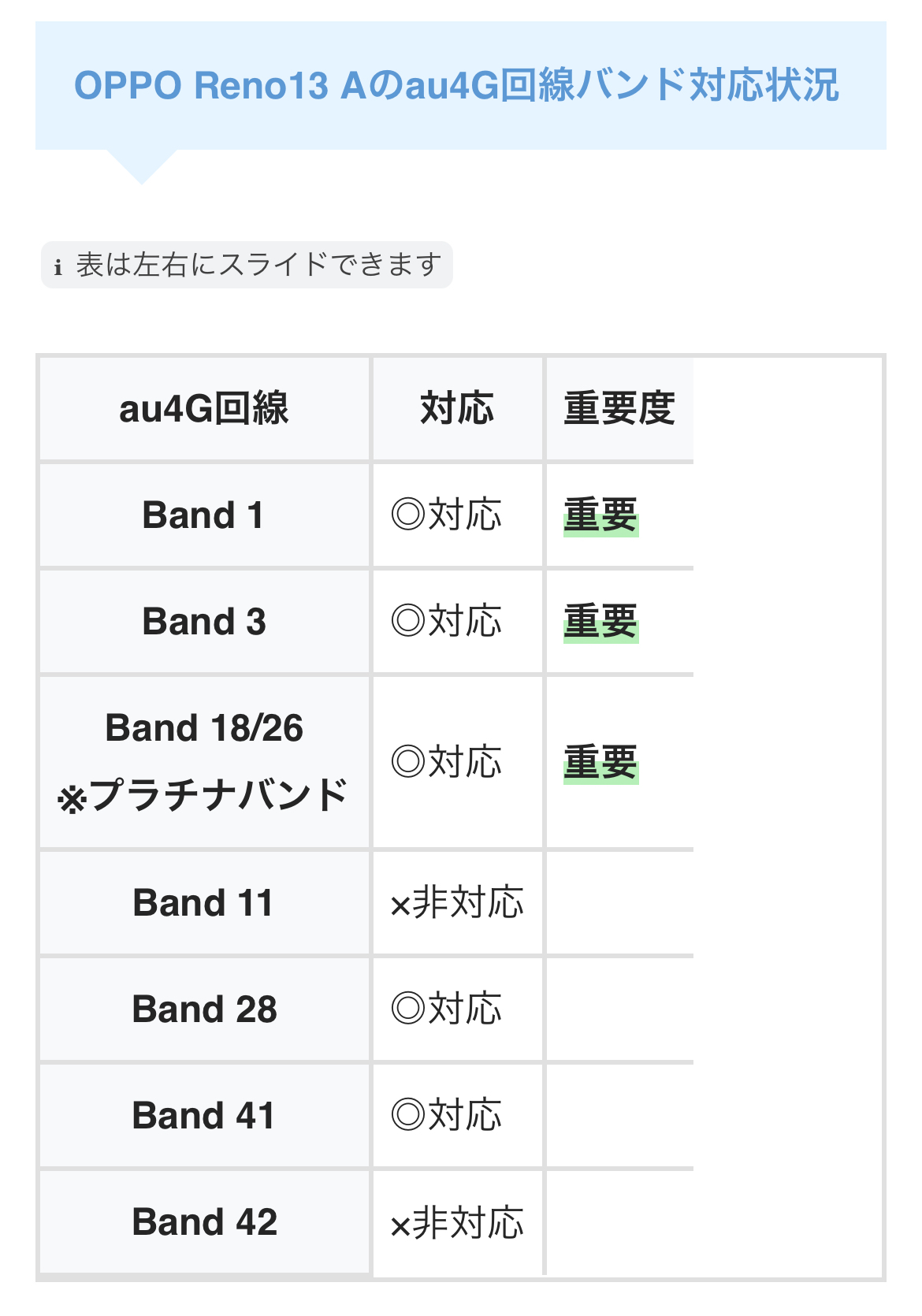Click the ◎ symbol in Band 41 row

[x=407, y=1115]
